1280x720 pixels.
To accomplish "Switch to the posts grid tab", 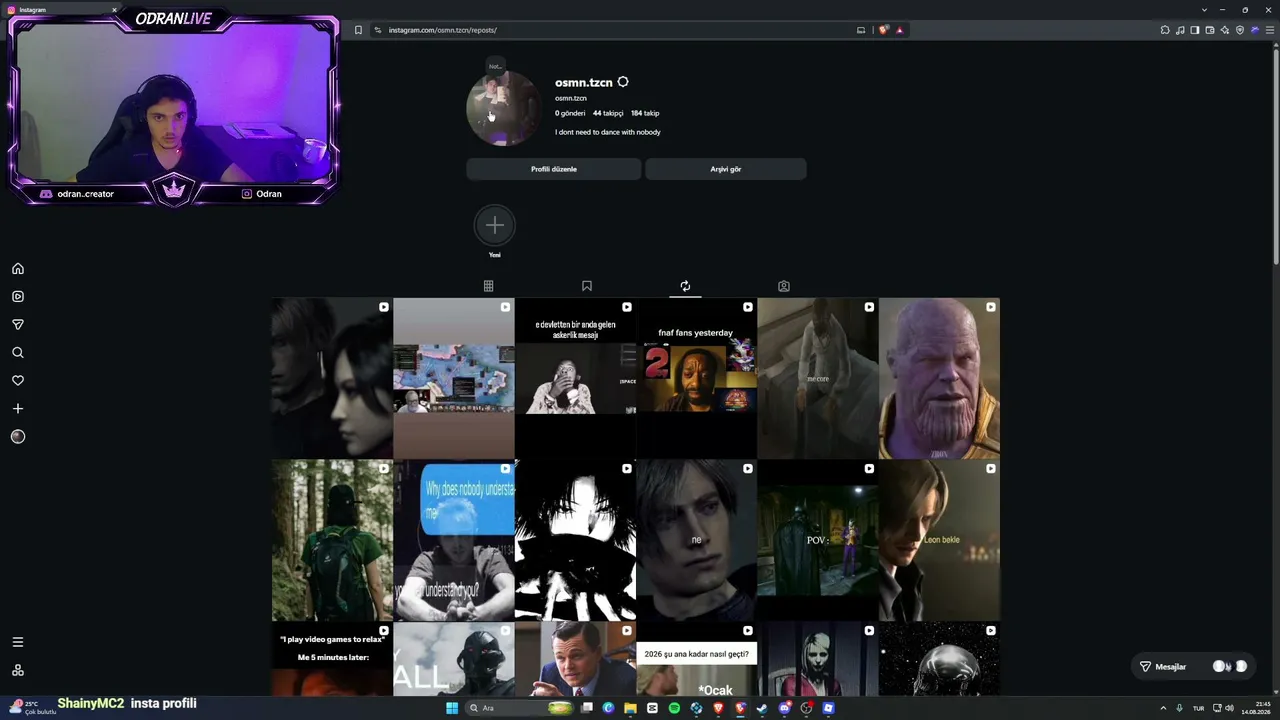I will tap(488, 286).
